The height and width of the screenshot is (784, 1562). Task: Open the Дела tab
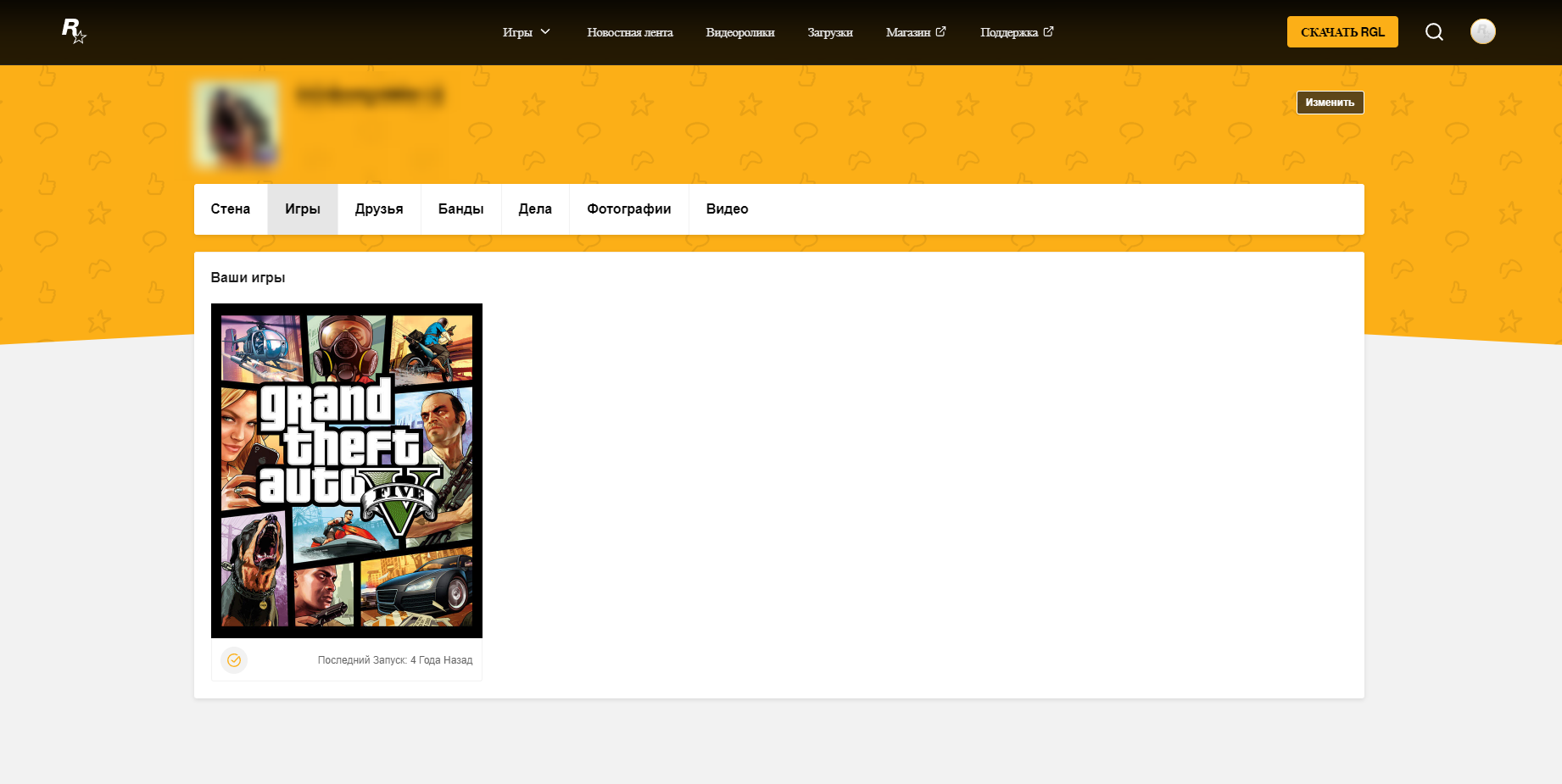[x=535, y=209]
